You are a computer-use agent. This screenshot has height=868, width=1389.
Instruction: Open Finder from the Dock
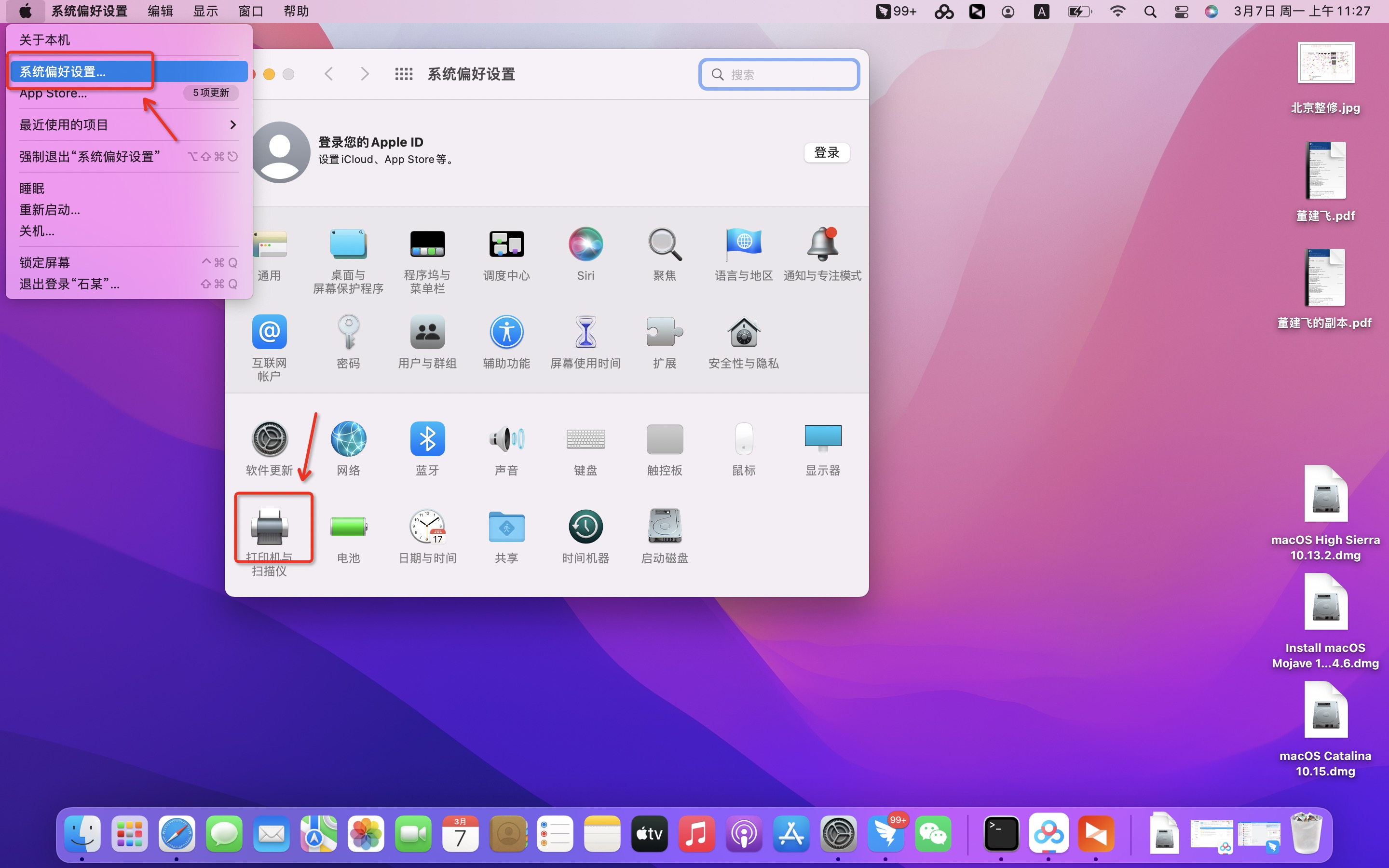[x=82, y=833]
